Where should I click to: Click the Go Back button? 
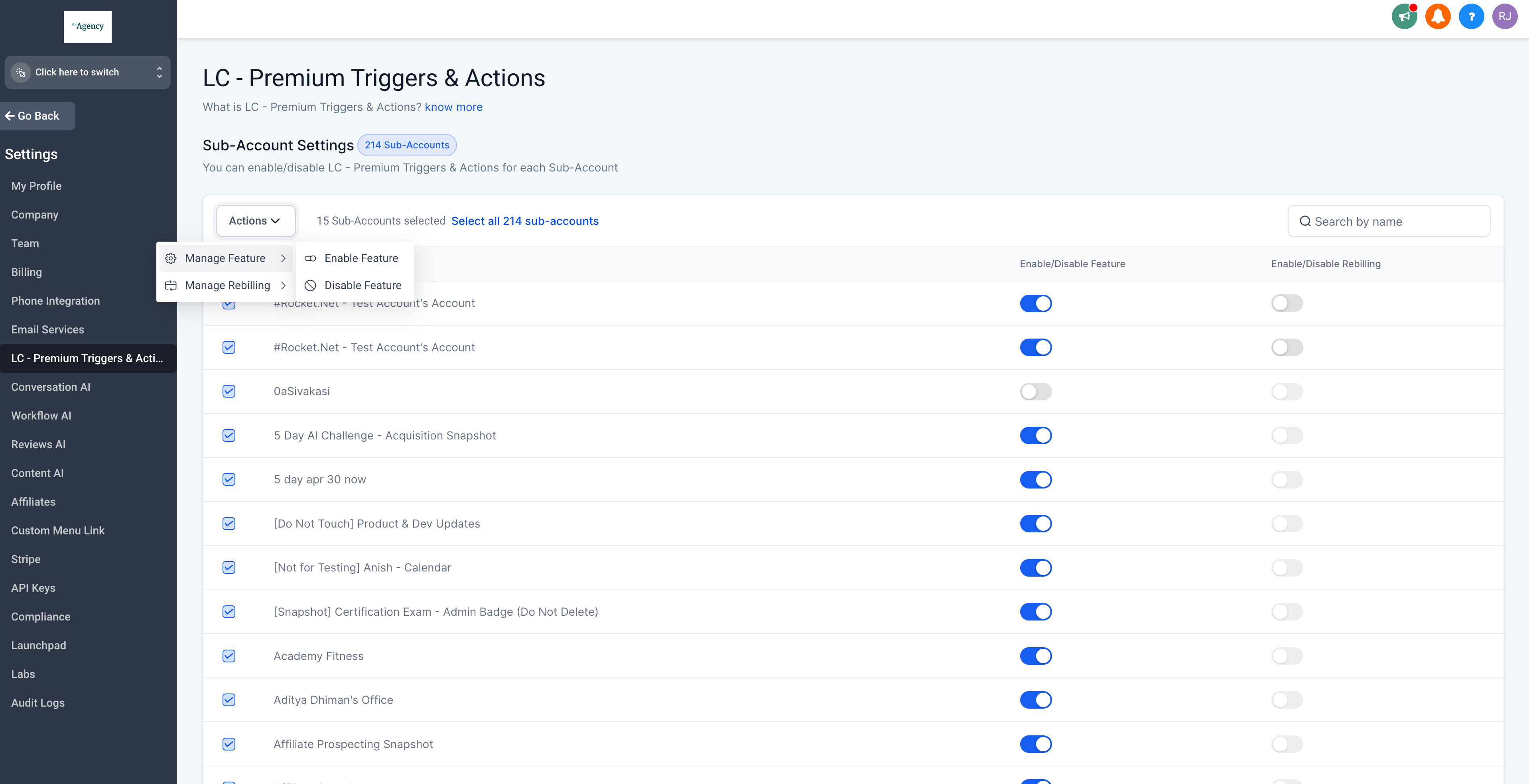[x=37, y=116]
